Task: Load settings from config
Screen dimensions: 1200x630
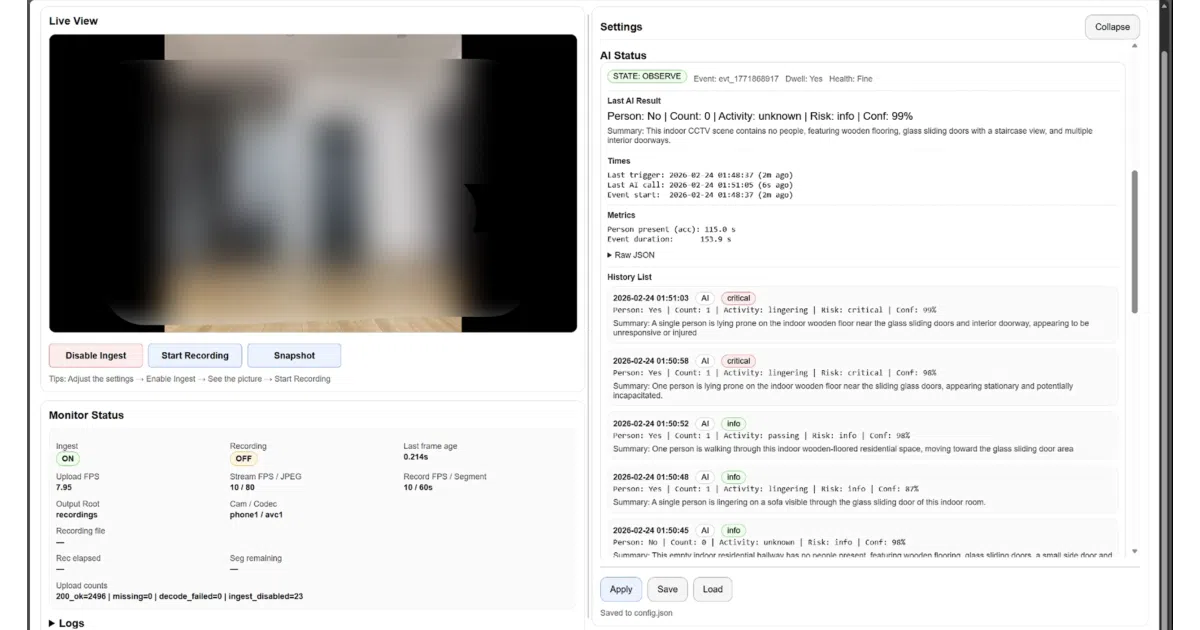Action: [713, 589]
